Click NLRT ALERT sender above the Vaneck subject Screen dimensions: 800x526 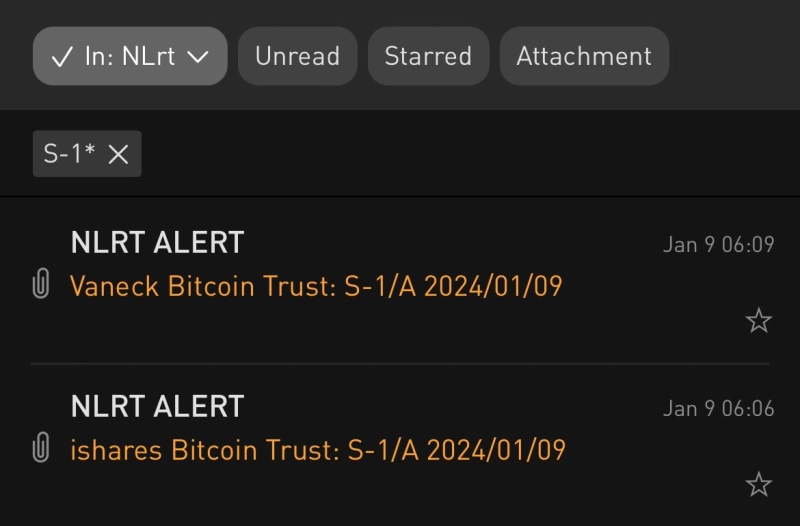pyautogui.click(x=157, y=242)
